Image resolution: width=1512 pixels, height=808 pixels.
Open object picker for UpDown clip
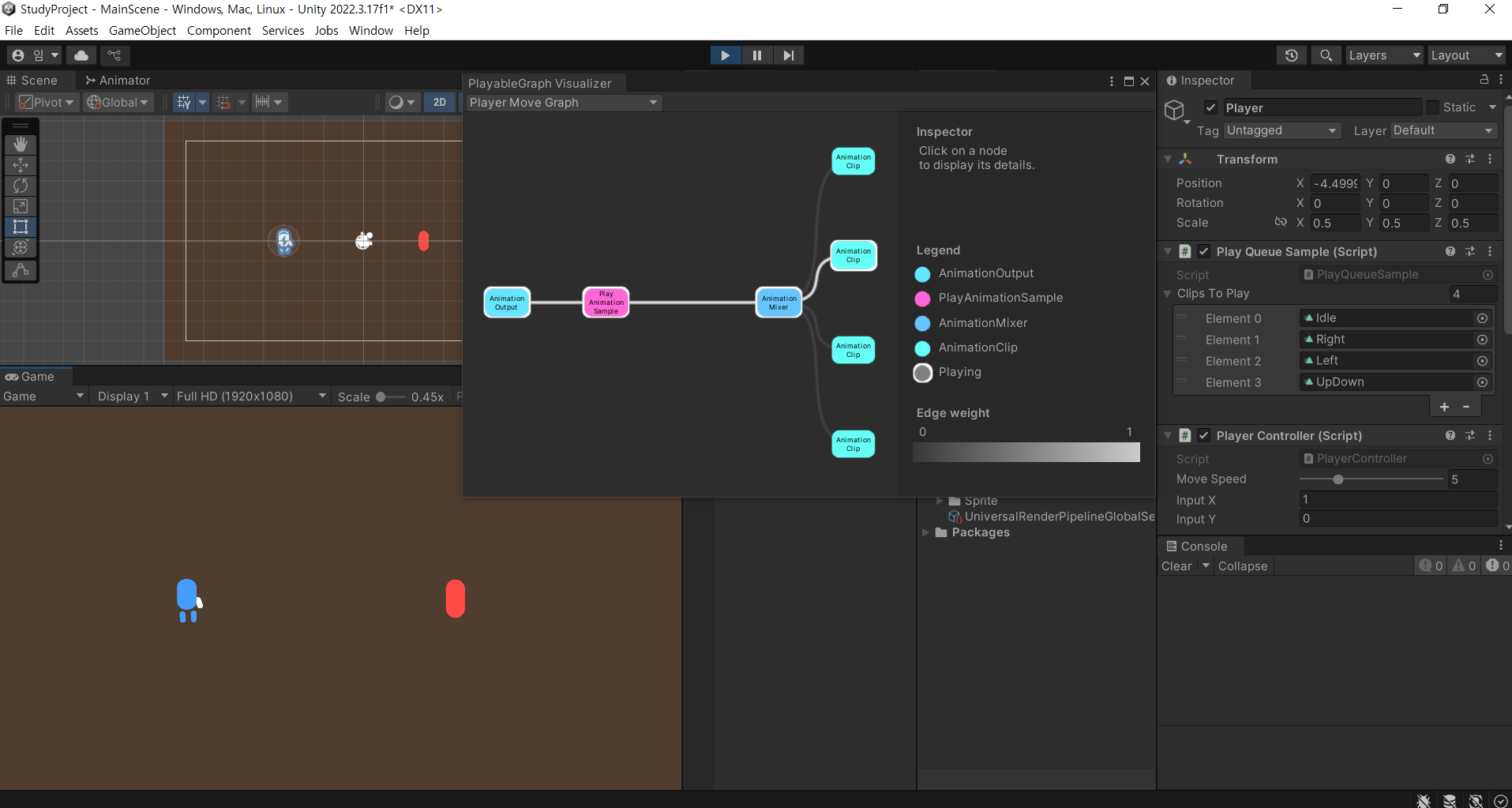point(1483,382)
